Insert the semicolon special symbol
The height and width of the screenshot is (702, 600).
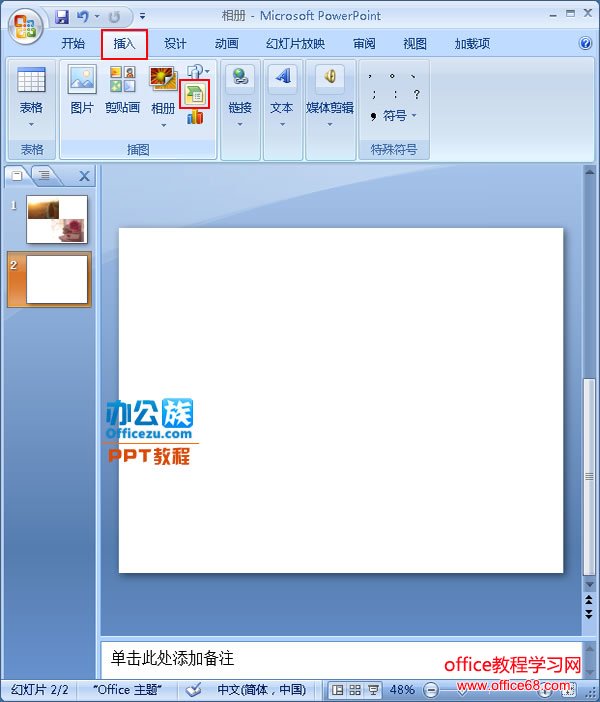(373, 94)
